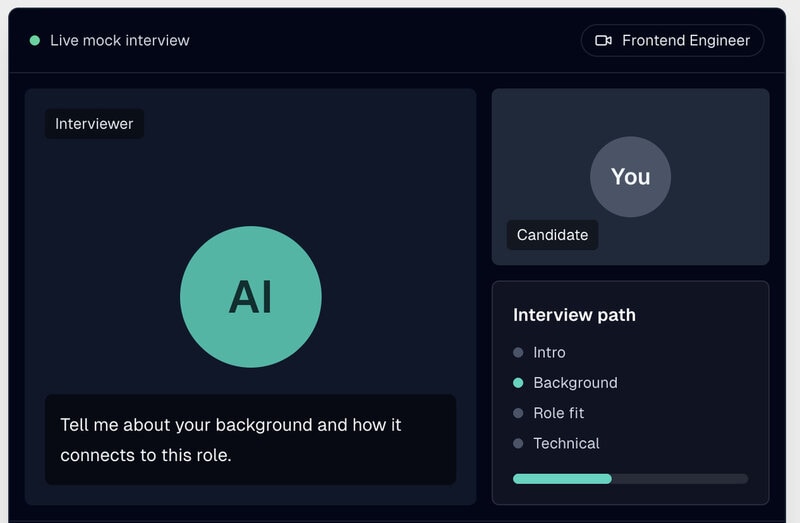
Task: Click the interviewer question about your background
Action: (x=251, y=439)
